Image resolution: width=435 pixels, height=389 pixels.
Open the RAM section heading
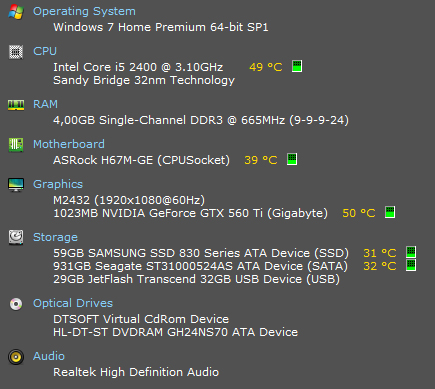tap(45, 104)
